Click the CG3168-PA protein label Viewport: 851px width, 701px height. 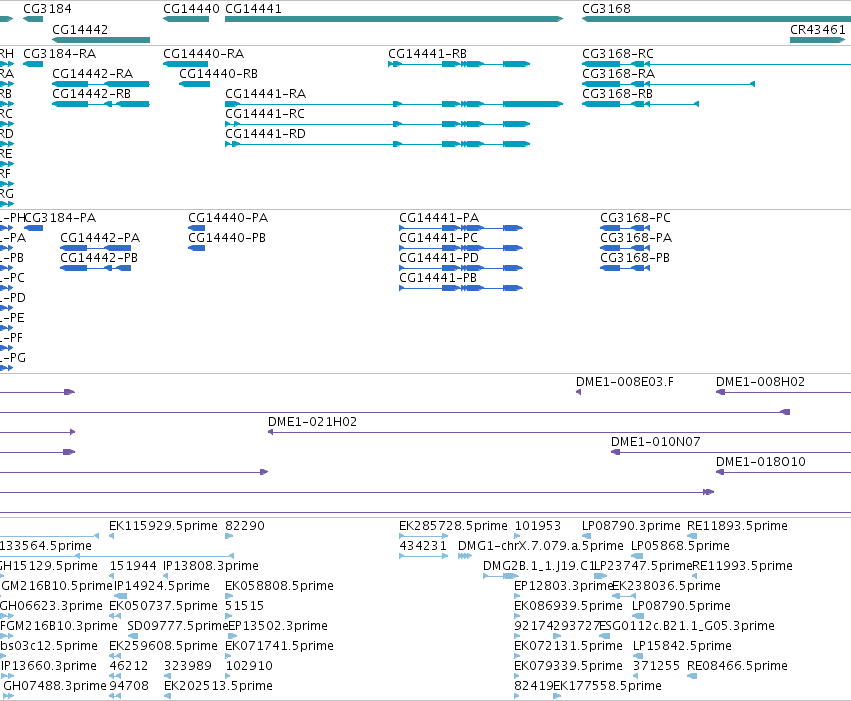coord(636,238)
